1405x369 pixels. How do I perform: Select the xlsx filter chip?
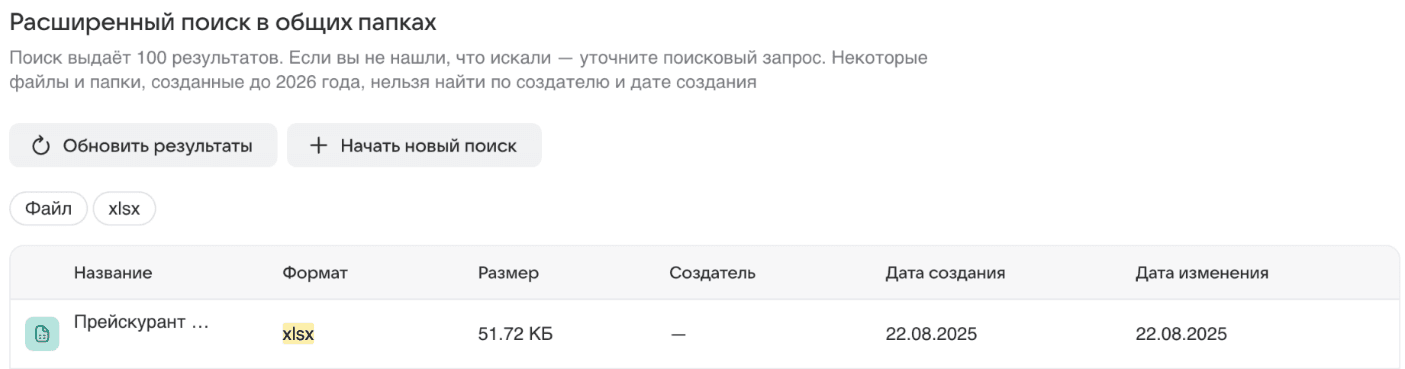coord(124,209)
